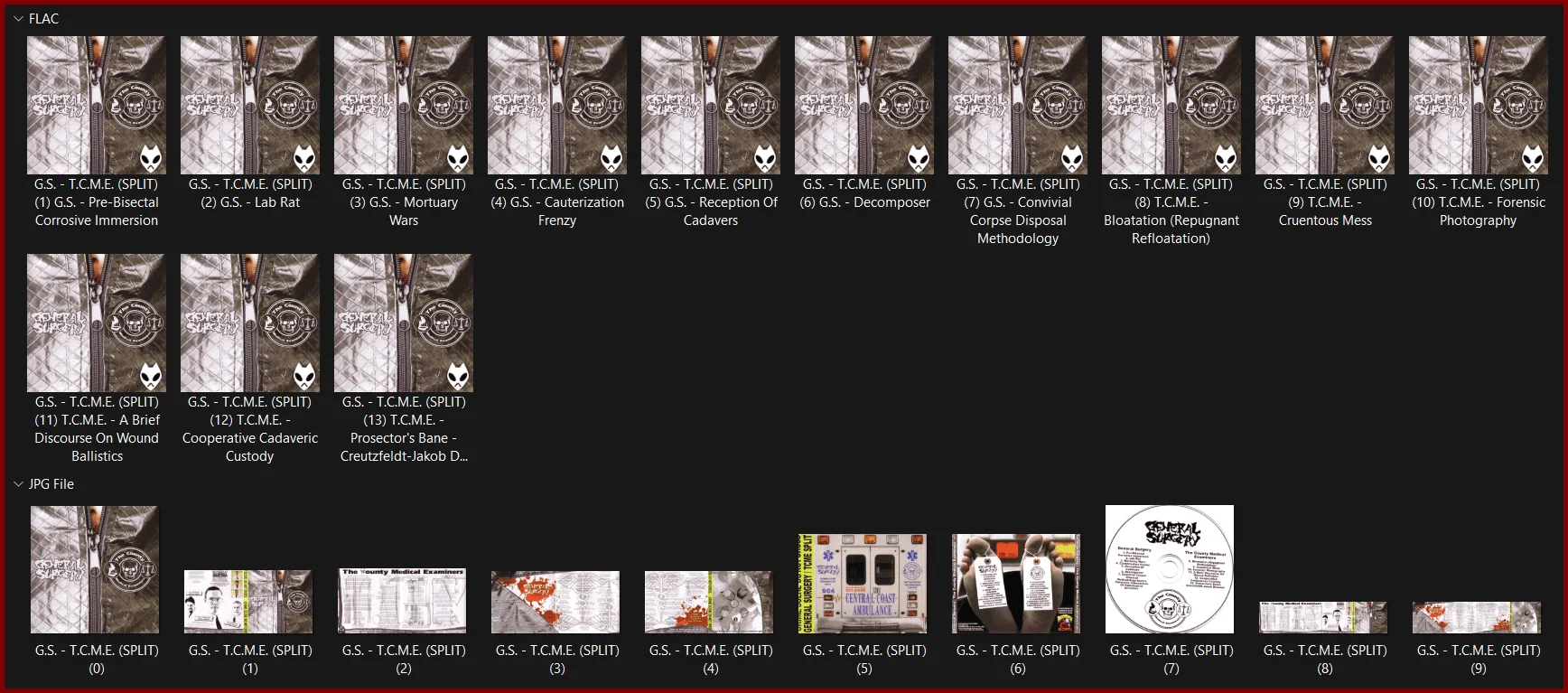Click JPG filename 'G.S. - T.C.M.E. (SPLIT) (1)'

tap(250, 660)
